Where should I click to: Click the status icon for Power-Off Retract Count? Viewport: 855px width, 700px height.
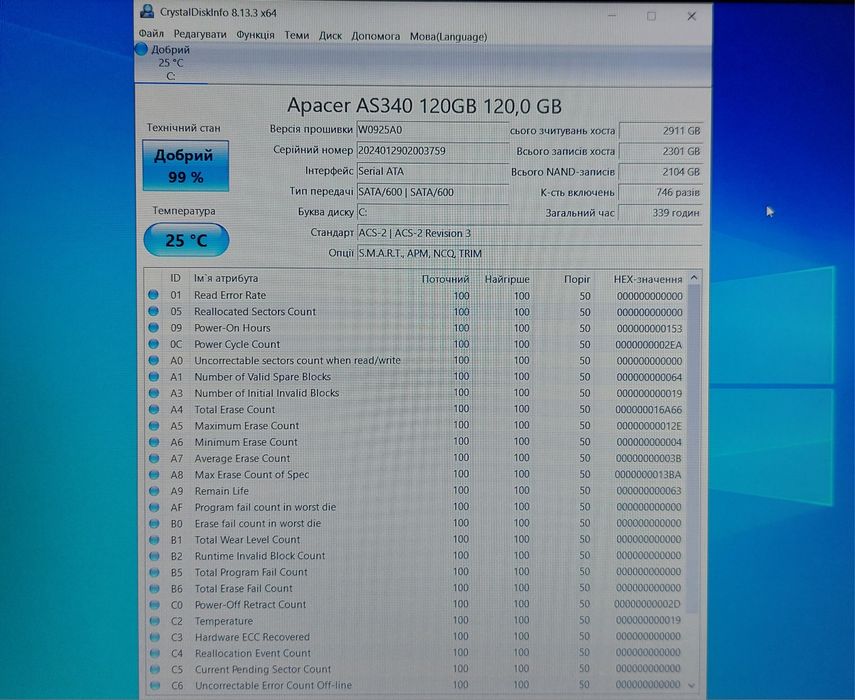pos(155,605)
